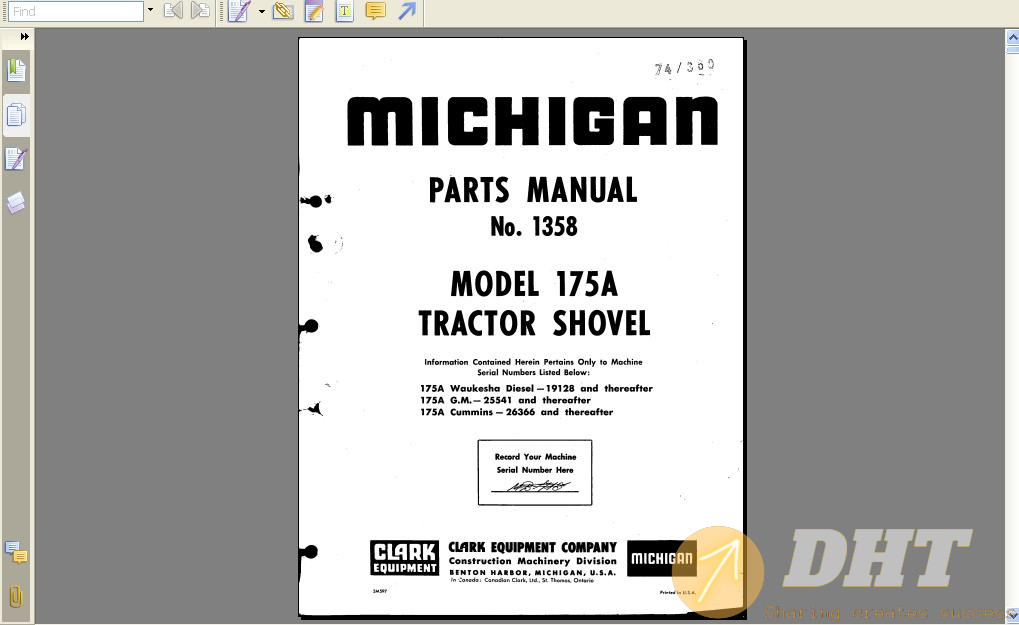Click the attach file paperclip tool
The height and width of the screenshot is (625, 1019).
click(283, 11)
